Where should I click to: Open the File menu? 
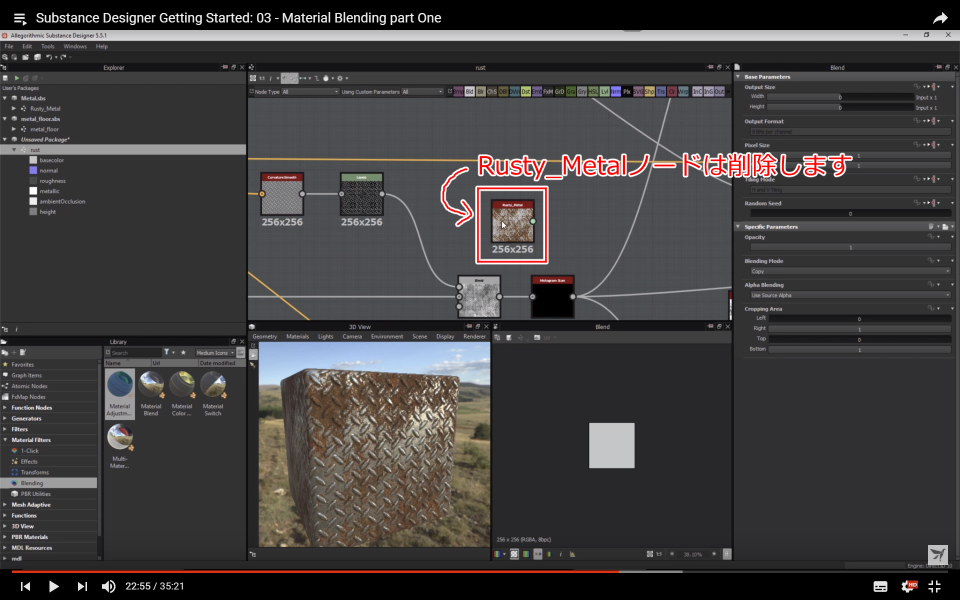(9, 47)
